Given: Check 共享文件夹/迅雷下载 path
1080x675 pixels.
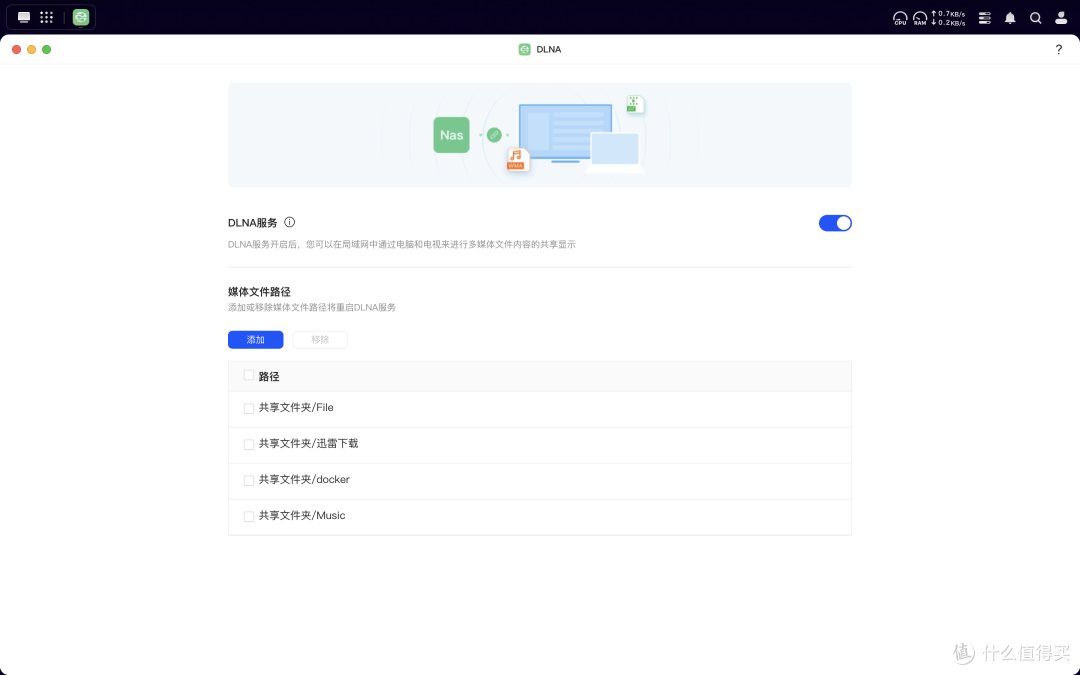Looking at the screenshot, I should click(249, 444).
